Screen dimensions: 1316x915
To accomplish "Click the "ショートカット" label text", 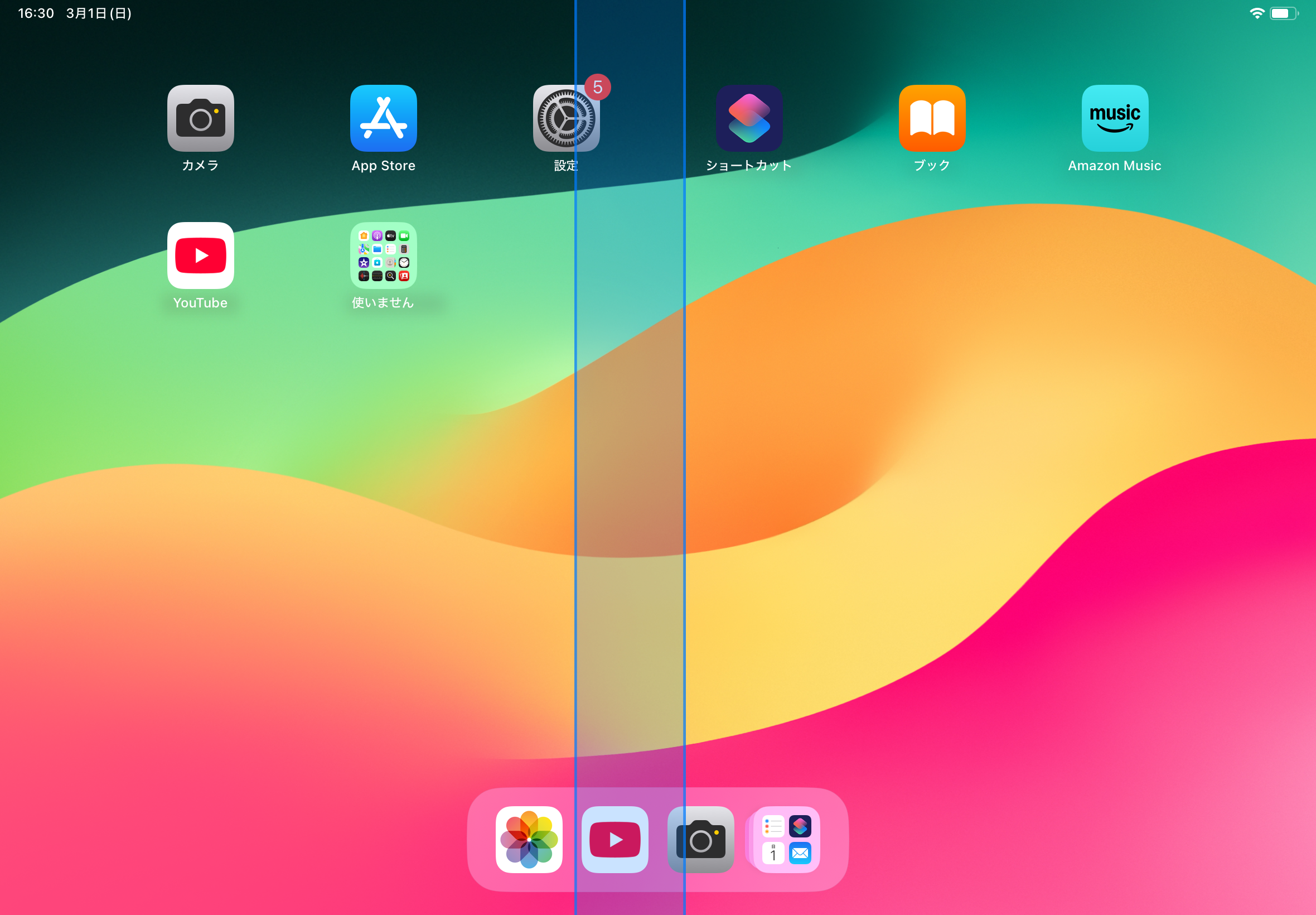I will (x=749, y=166).
